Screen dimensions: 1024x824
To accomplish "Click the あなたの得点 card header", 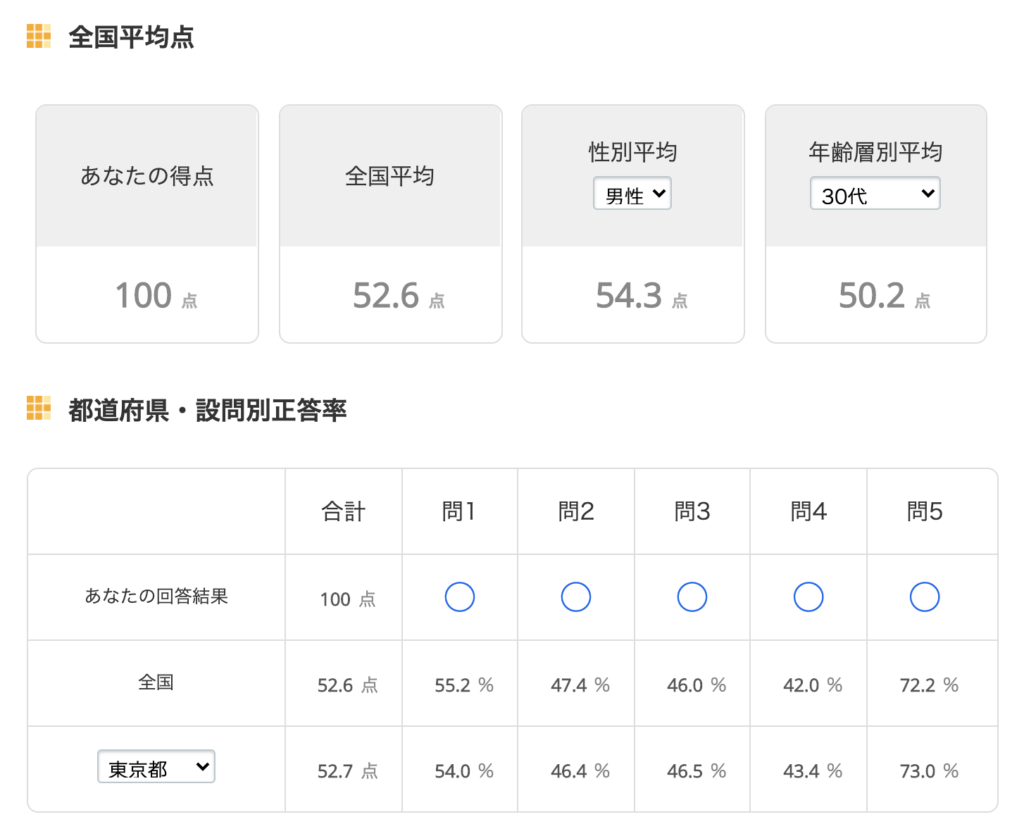I will (x=147, y=177).
